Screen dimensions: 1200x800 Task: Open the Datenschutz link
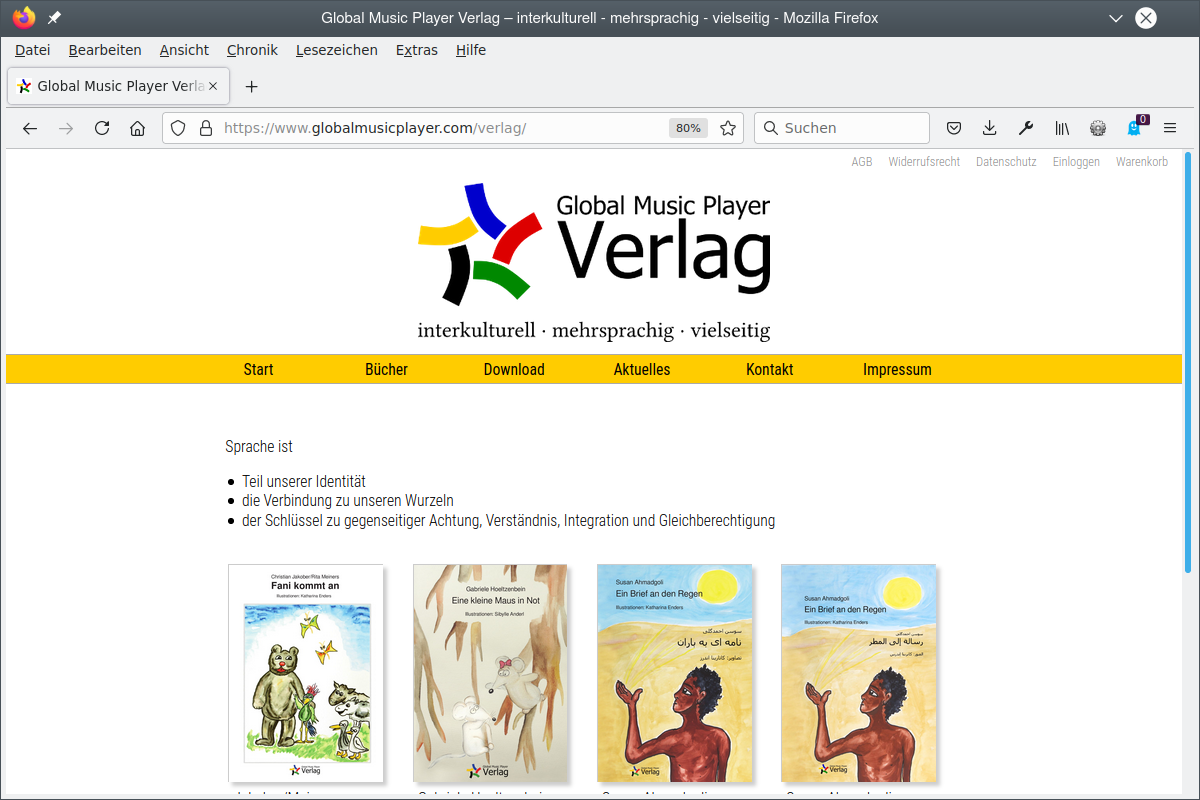click(x=1006, y=162)
